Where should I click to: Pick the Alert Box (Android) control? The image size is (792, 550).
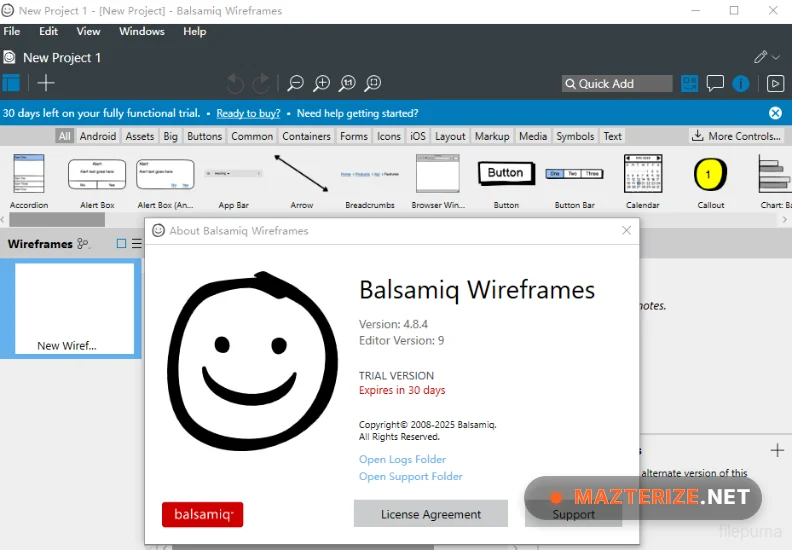pos(165,182)
